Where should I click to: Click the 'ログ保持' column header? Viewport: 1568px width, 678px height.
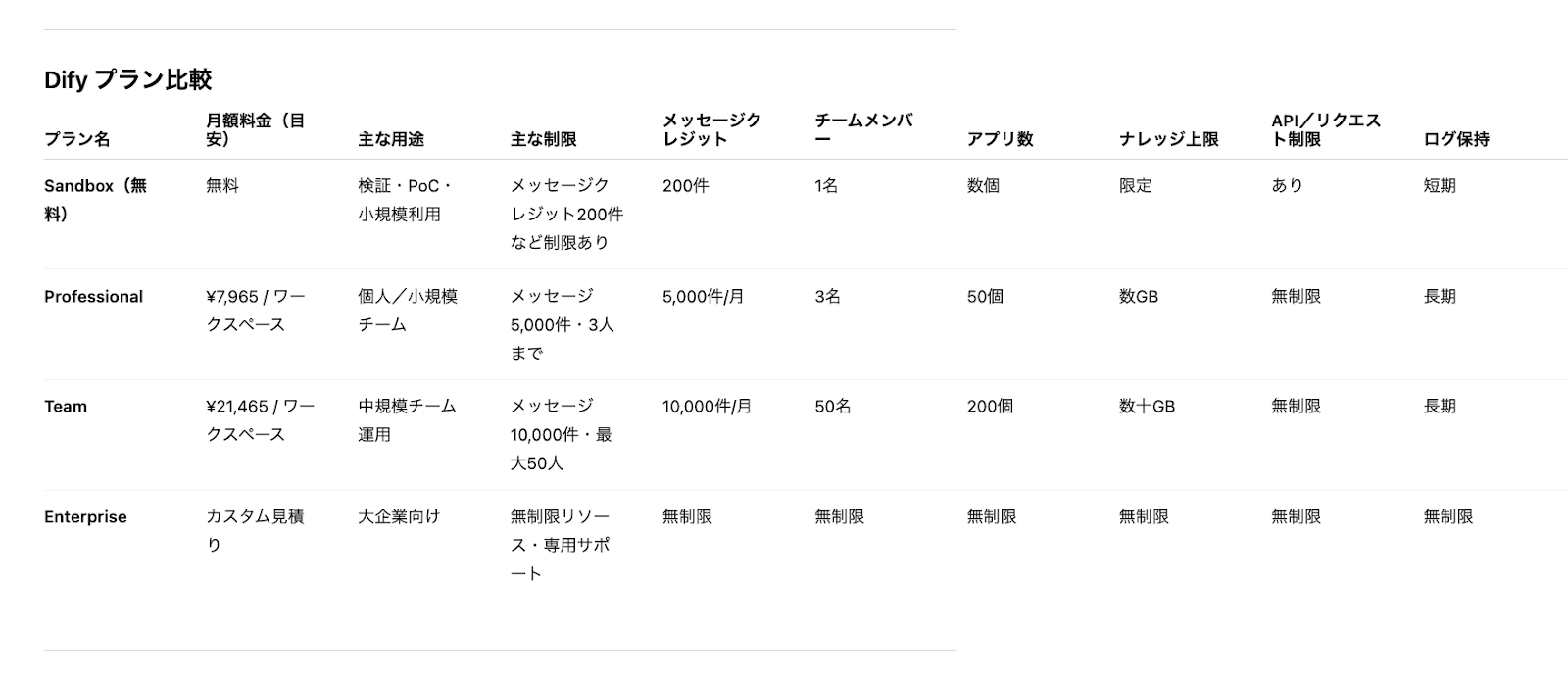pos(1456,139)
